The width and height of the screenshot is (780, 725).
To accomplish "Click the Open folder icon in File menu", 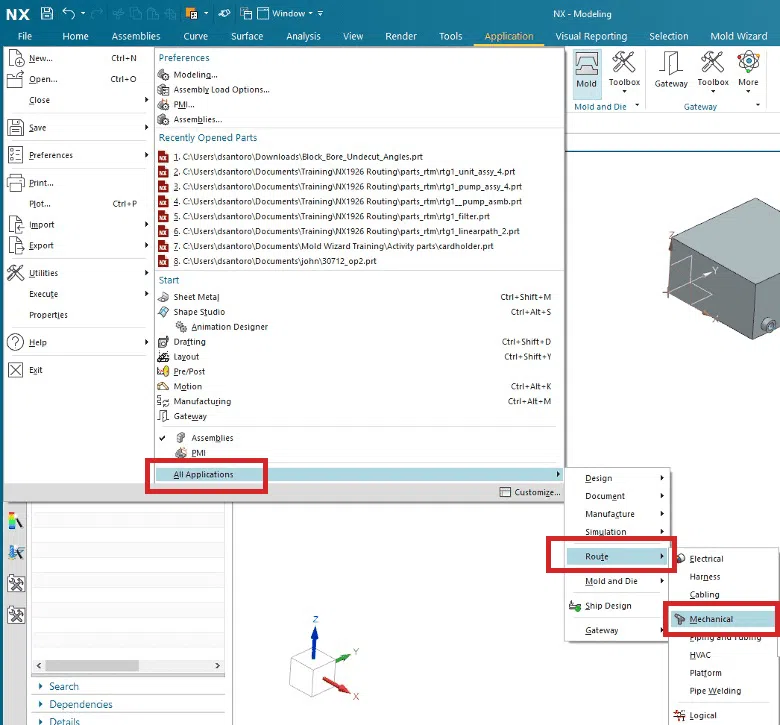I will 15,79.
